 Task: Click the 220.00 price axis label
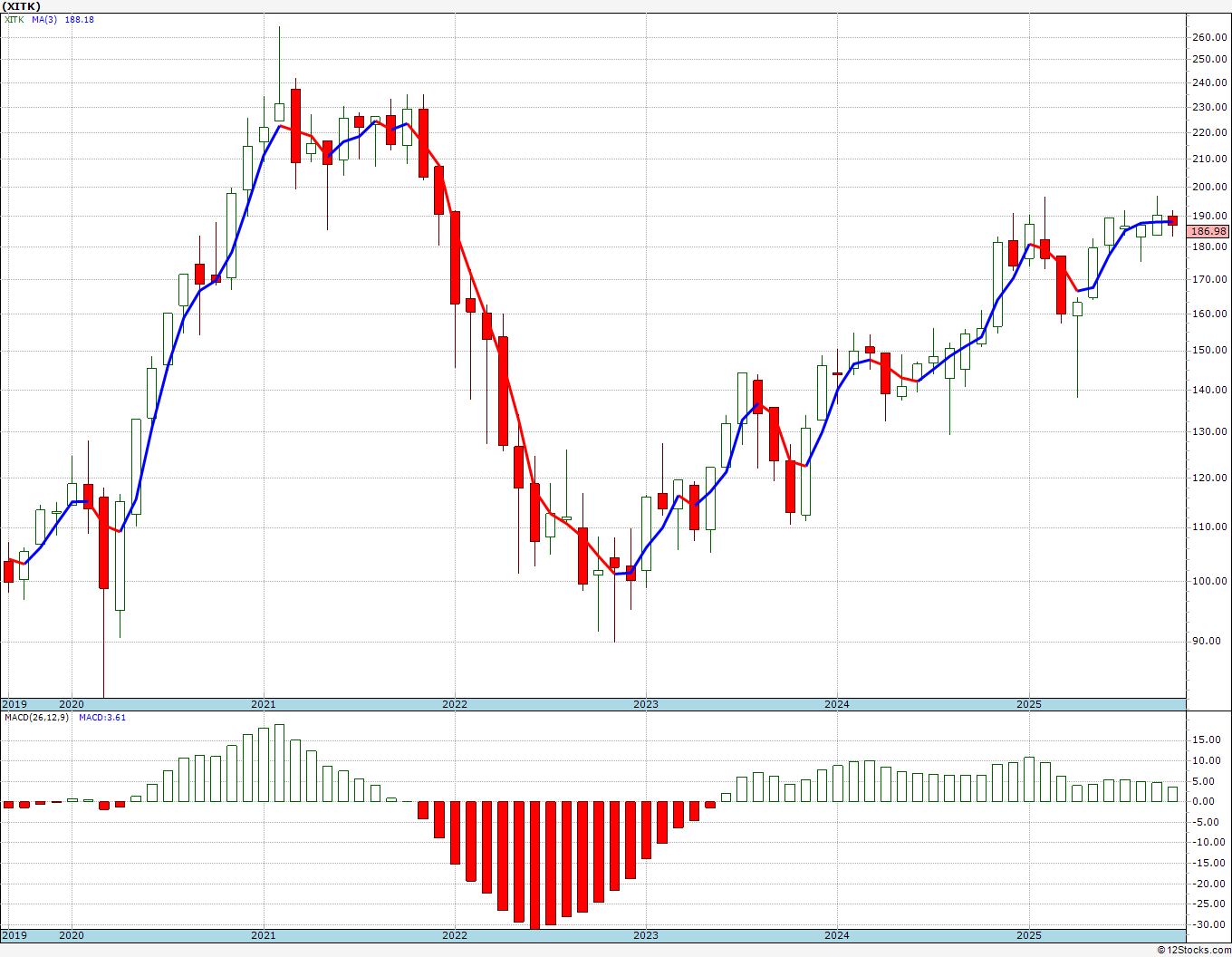1210,132
